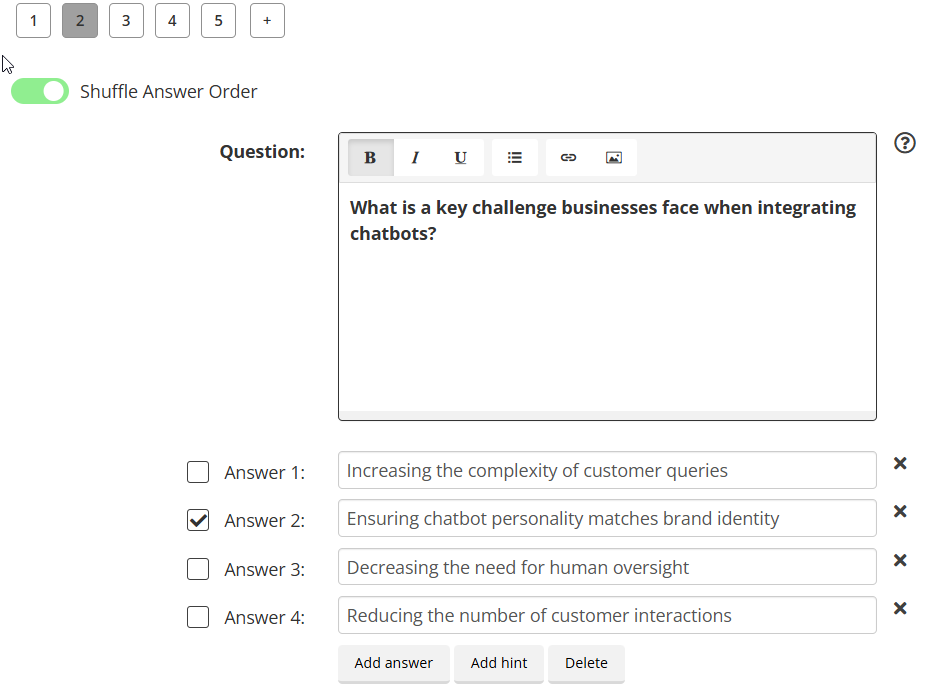Click the Add hint button
This screenshot has height=700, width=948.
(499, 664)
